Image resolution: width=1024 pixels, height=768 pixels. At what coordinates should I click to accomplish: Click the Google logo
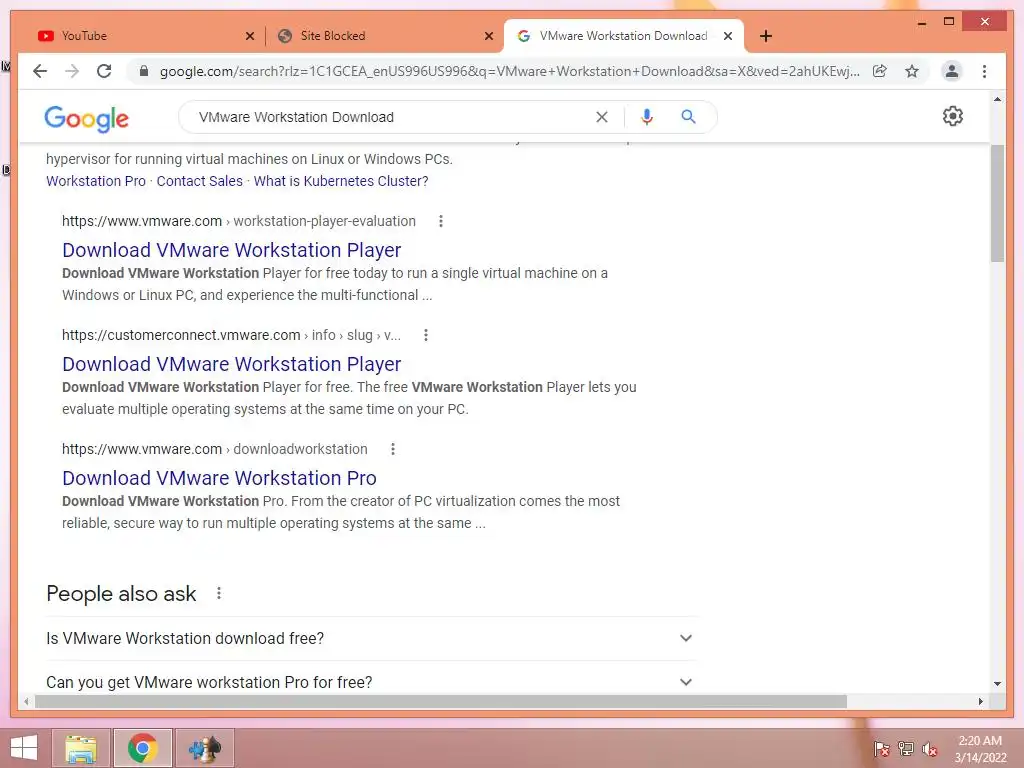[87, 118]
